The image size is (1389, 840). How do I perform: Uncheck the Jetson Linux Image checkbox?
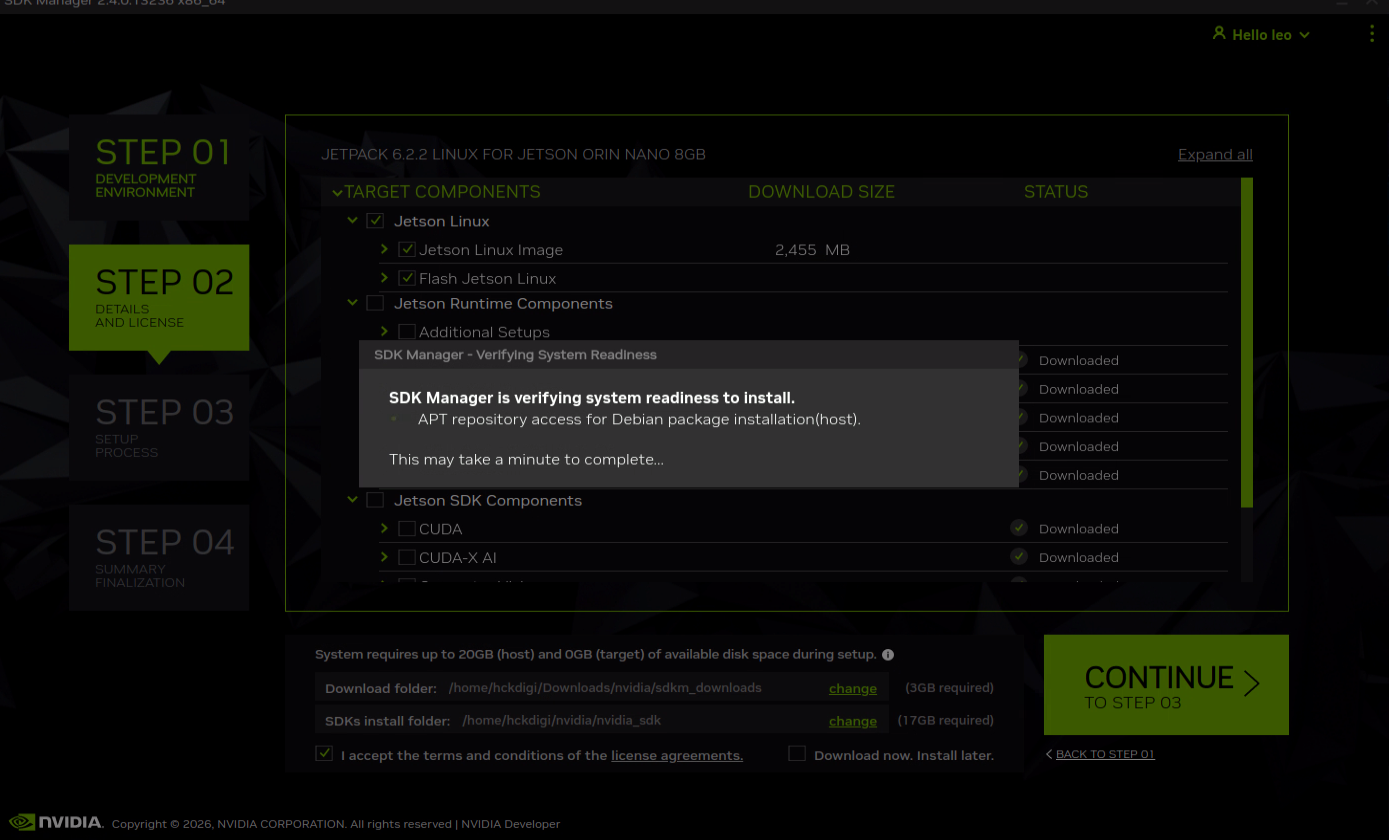(407, 250)
